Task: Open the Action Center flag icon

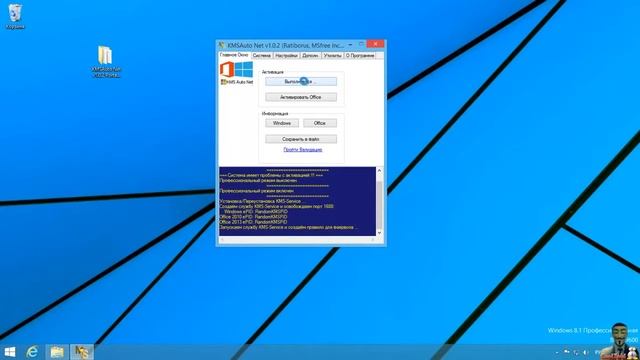Action: 567,352
